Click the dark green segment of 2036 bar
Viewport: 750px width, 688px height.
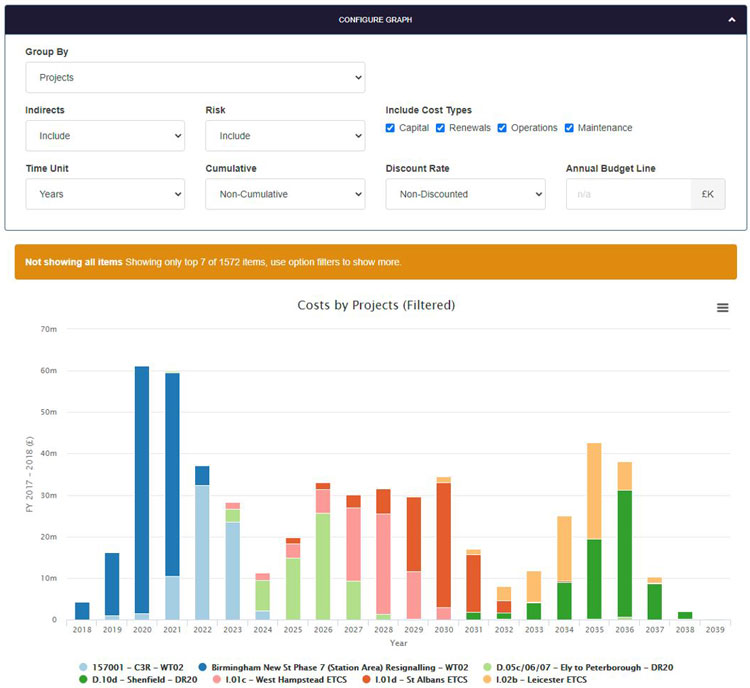624,554
